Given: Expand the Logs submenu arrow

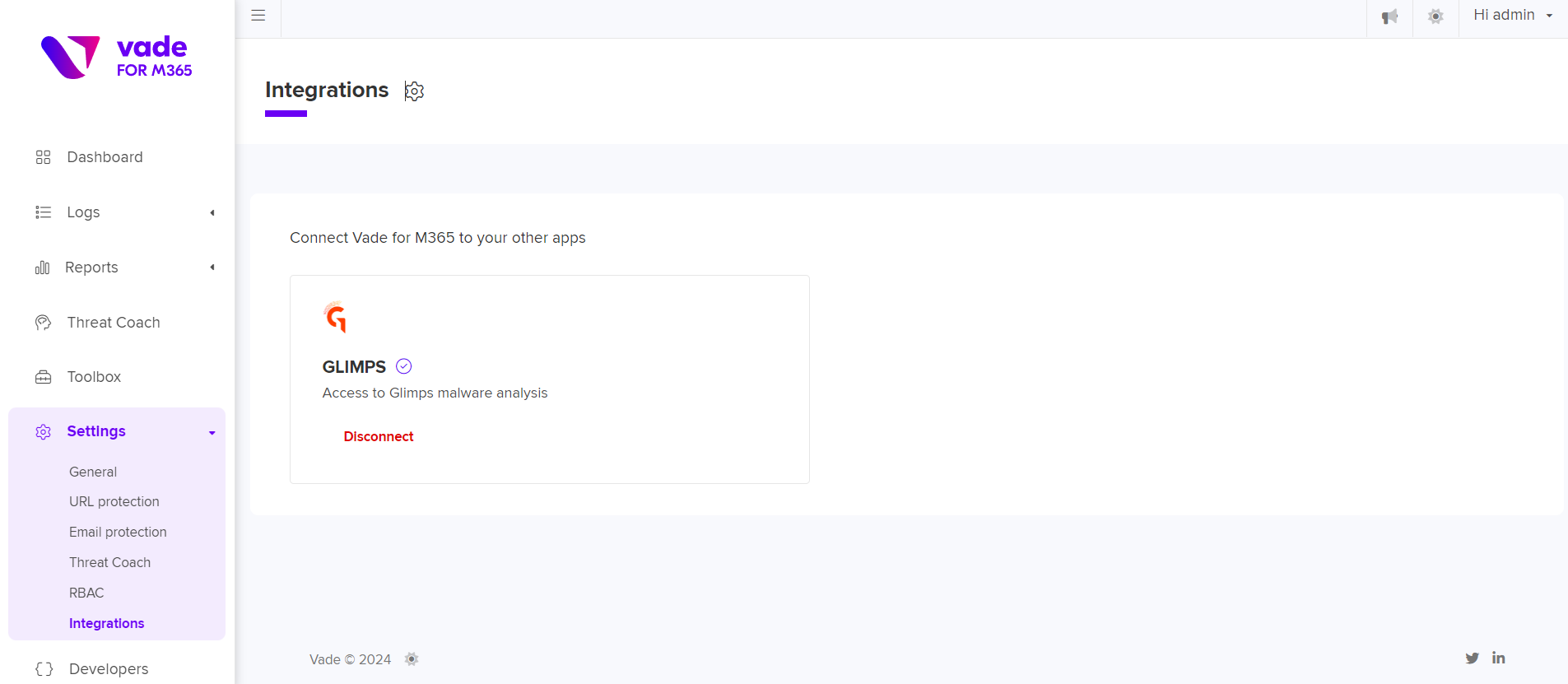Looking at the screenshot, I should click(x=212, y=212).
